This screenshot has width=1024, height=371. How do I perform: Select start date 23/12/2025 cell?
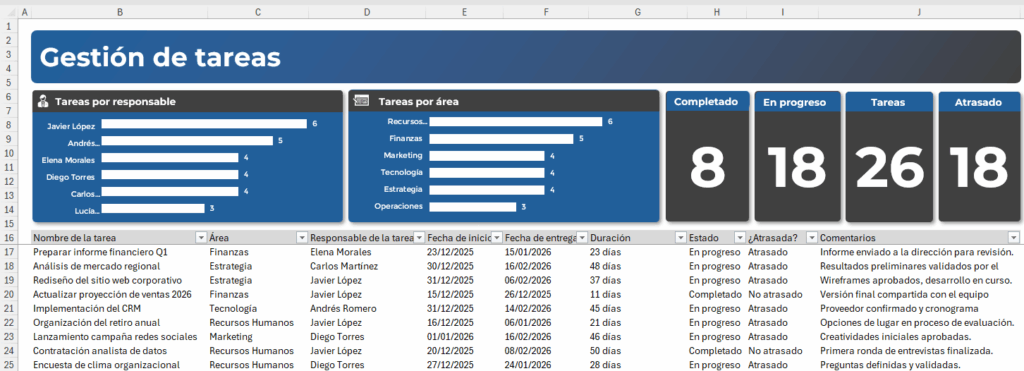click(464, 252)
